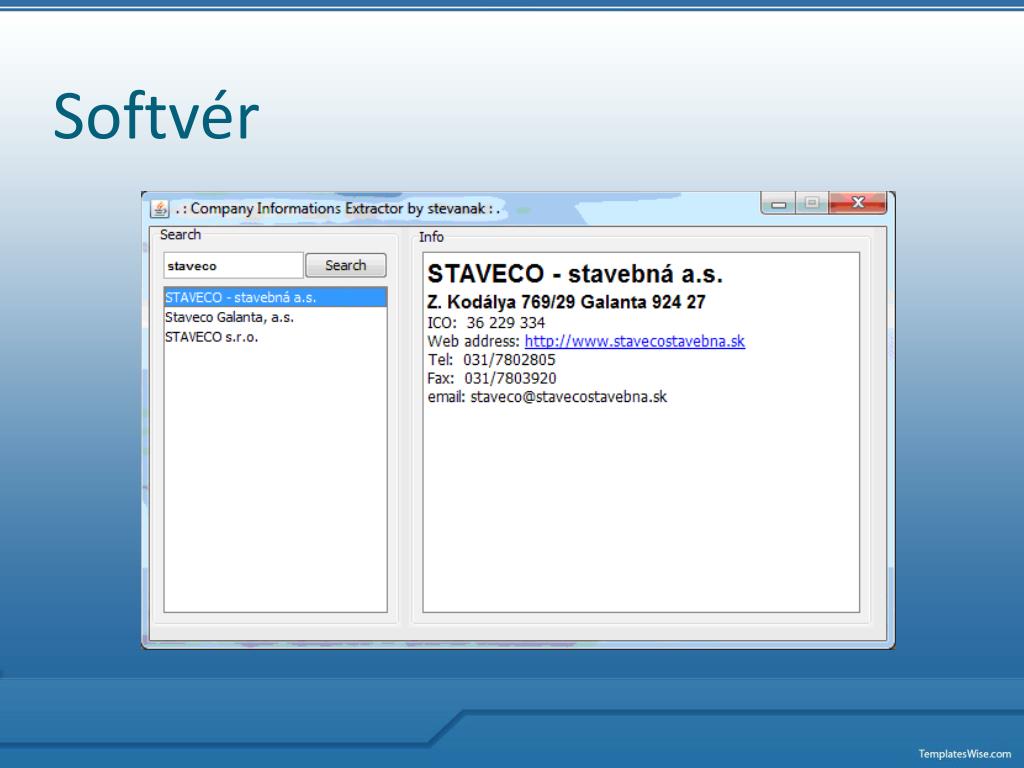Viewport: 1024px width, 768px height.
Task: Open the http://www.stavecostavebna.sk link
Action: [635, 342]
